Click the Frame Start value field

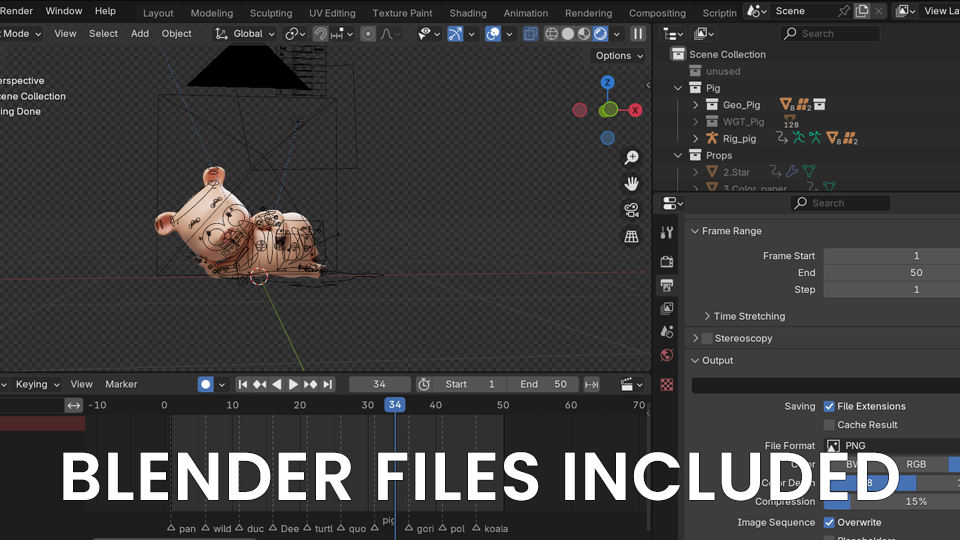891,256
